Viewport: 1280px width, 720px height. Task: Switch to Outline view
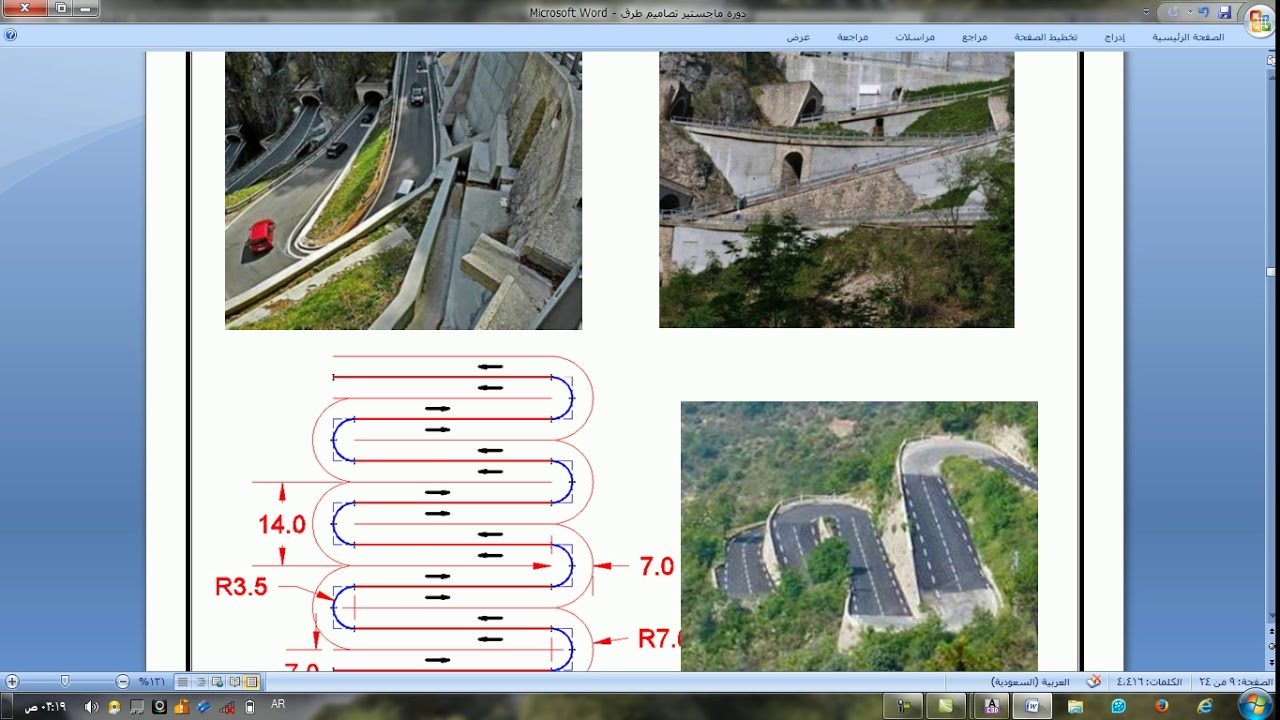point(200,682)
